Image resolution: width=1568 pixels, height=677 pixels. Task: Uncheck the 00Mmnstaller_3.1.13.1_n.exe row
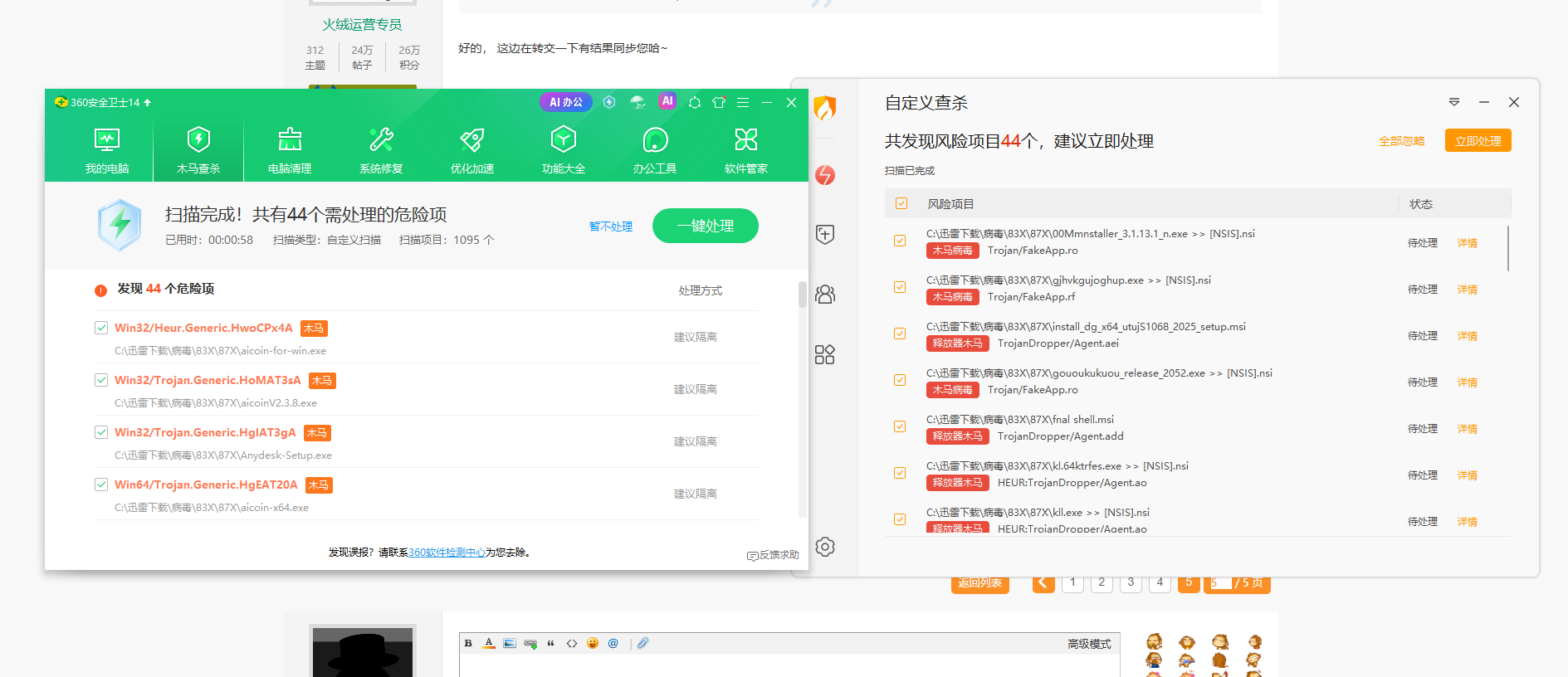pyautogui.click(x=900, y=241)
